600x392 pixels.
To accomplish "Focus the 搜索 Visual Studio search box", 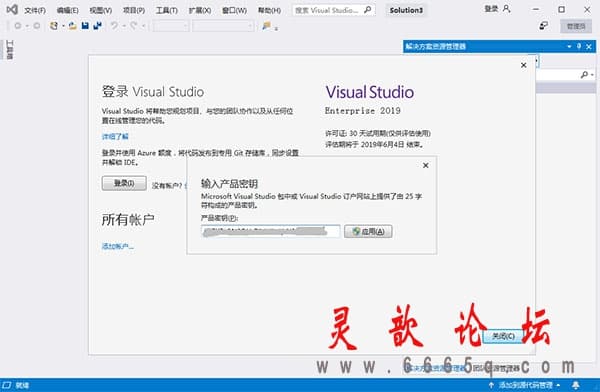I will (334, 10).
